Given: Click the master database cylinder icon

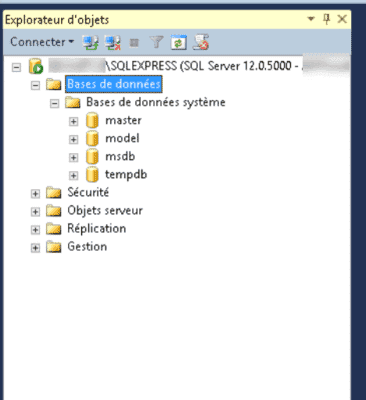Looking at the screenshot, I should tap(92, 120).
